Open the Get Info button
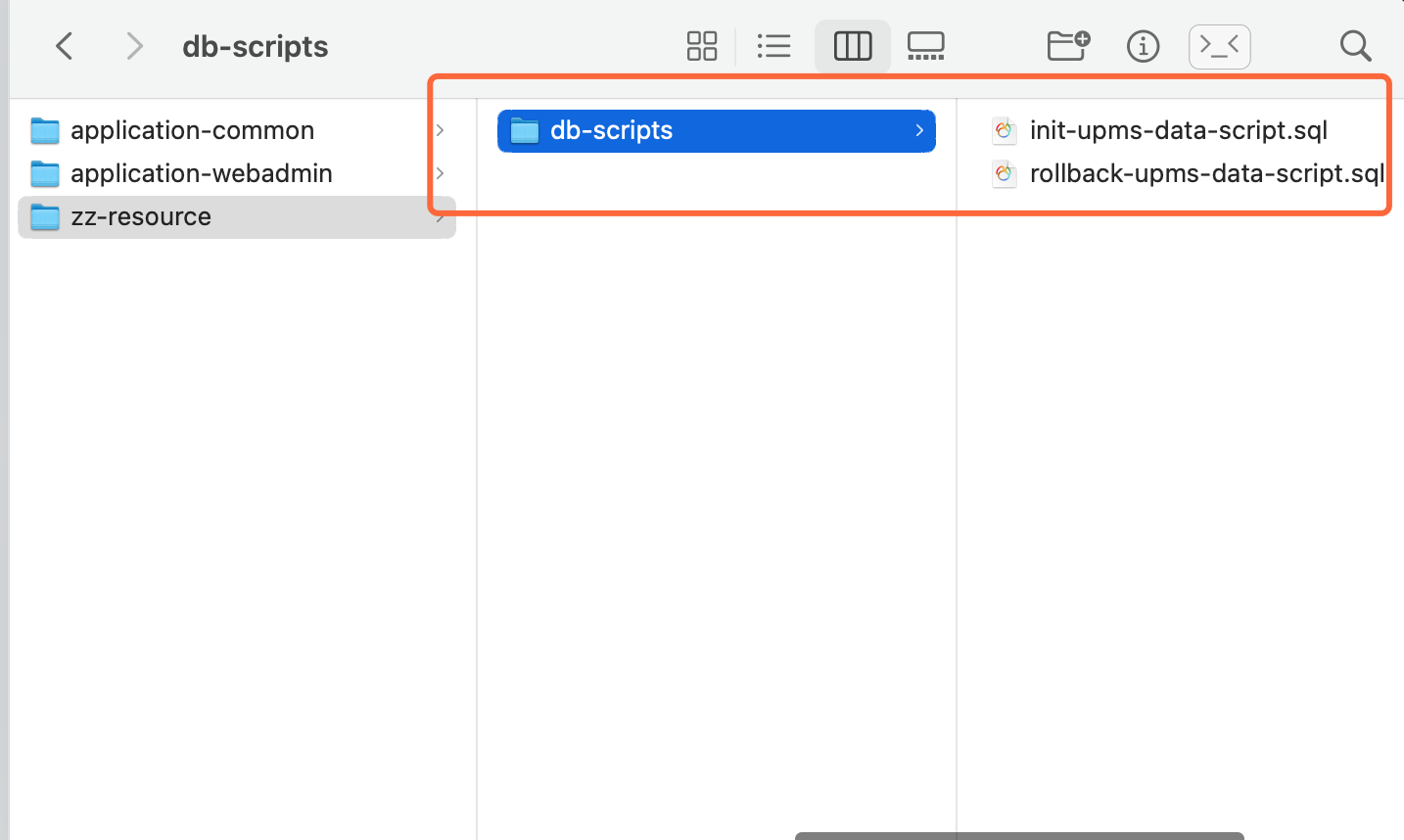This screenshot has height=840, width=1404. [1143, 46]
